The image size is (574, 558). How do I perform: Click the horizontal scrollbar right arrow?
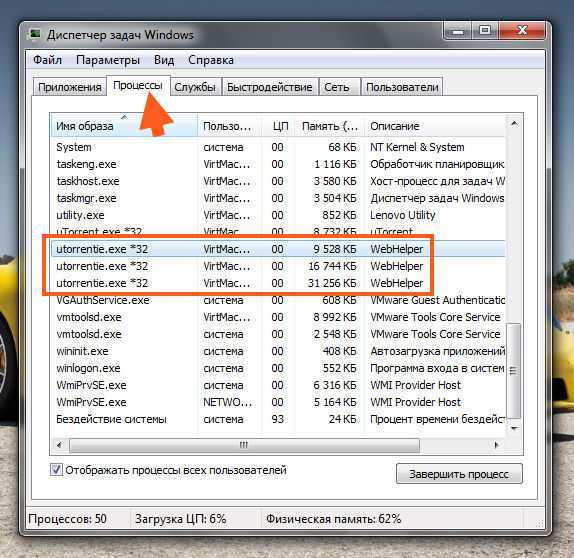496,445
